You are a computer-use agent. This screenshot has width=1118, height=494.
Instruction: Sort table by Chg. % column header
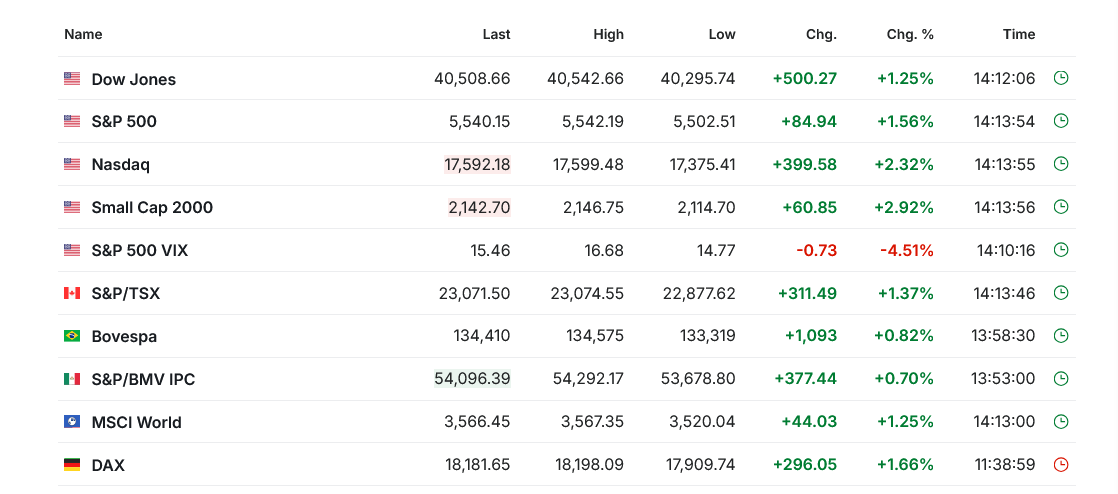(x=909, y=34)
